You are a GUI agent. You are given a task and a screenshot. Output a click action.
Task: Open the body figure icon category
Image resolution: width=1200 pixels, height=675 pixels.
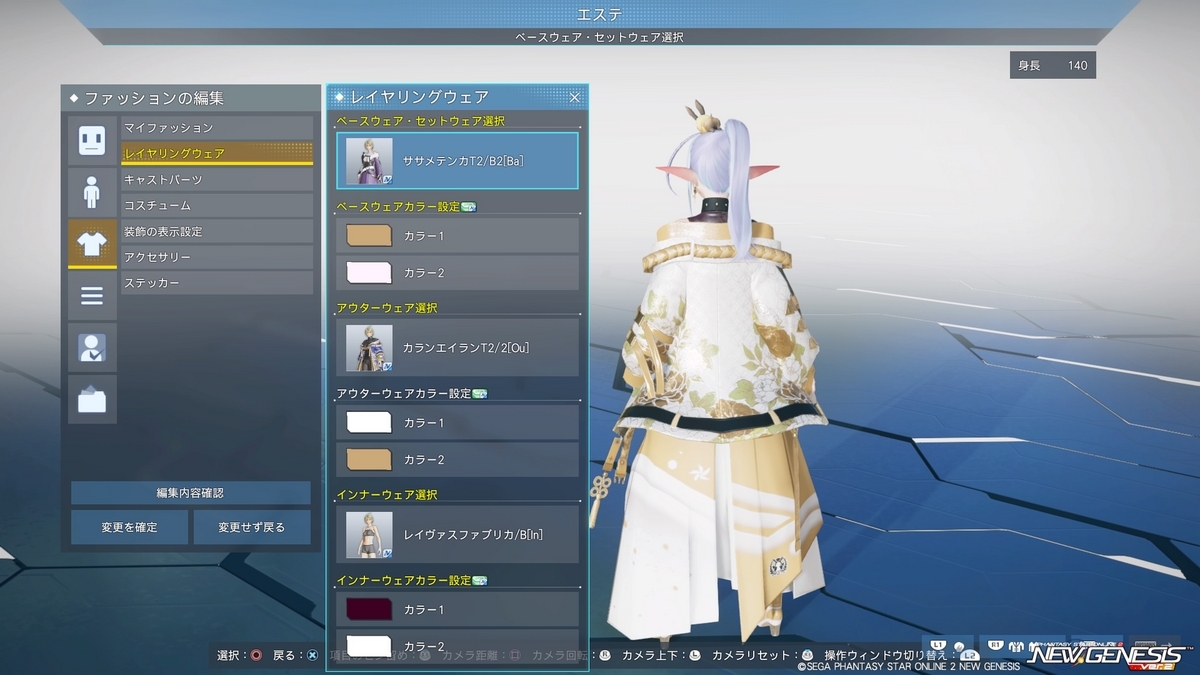[92, 192]
